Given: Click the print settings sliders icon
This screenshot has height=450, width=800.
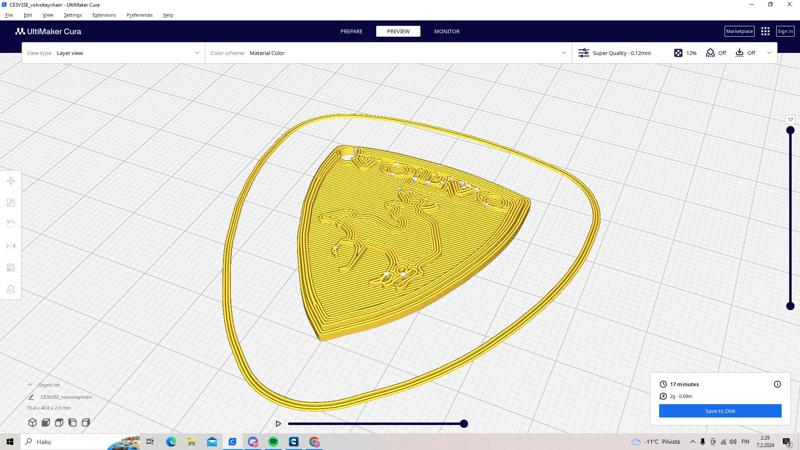Looking at the screenshot, I should [x=583, y=53].
